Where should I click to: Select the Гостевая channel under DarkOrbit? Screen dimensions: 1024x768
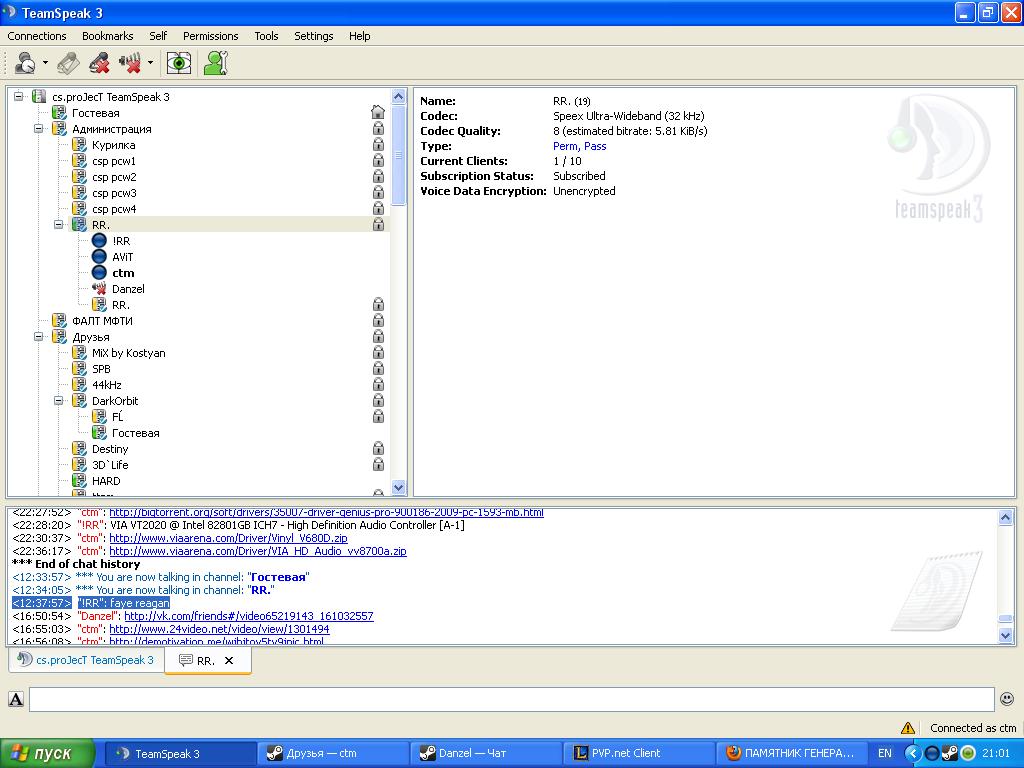point(135,433)
